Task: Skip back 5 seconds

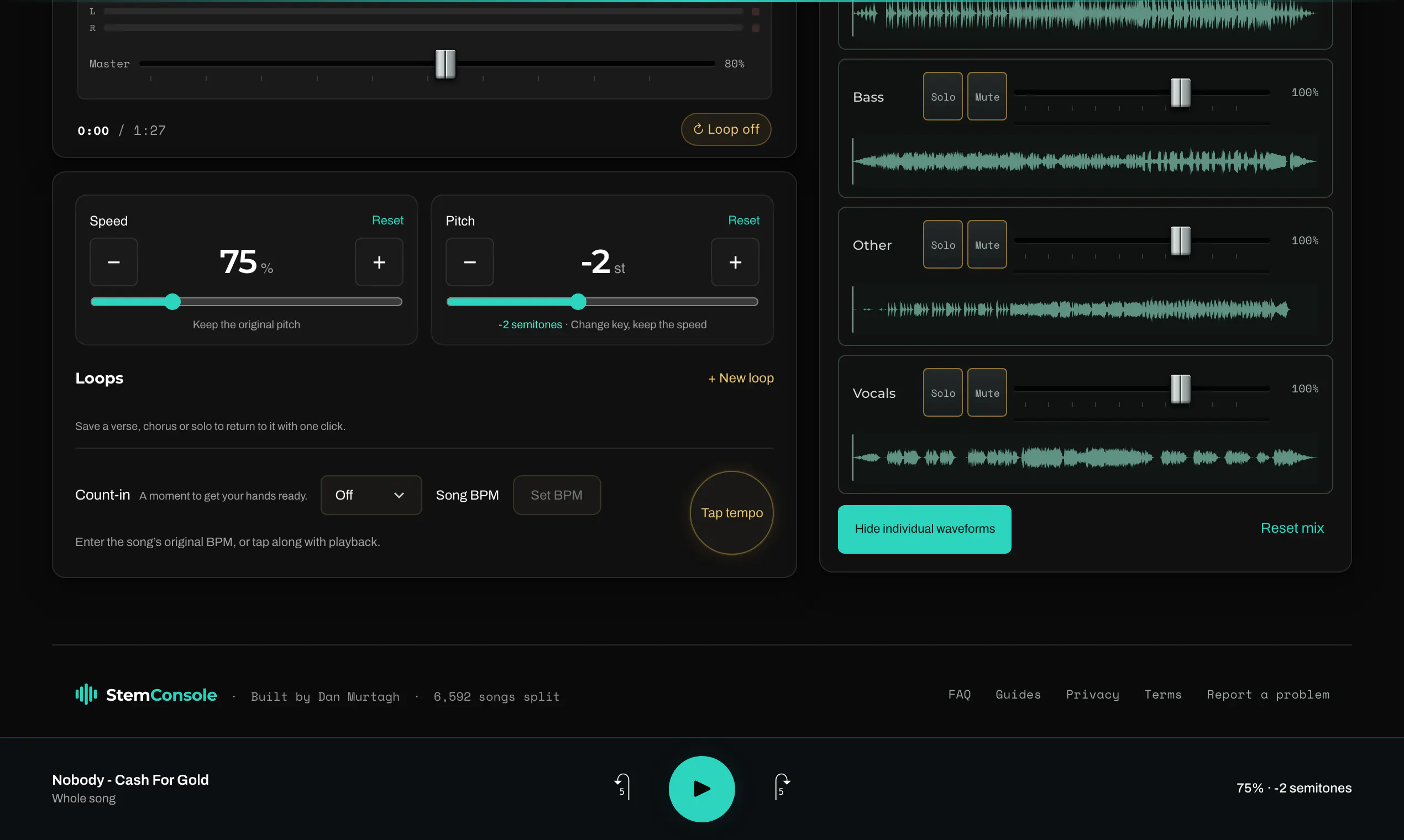Action: point(622,787)
